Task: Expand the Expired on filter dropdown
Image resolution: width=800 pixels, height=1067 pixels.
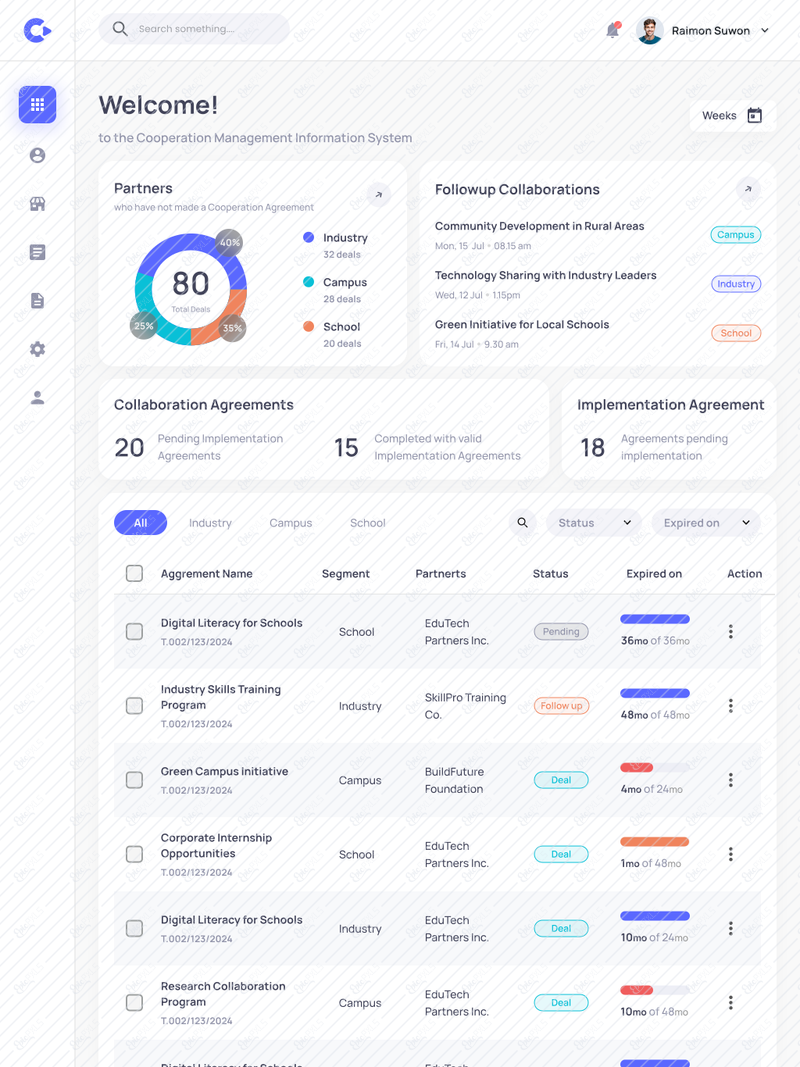Action: coord(706,523)
